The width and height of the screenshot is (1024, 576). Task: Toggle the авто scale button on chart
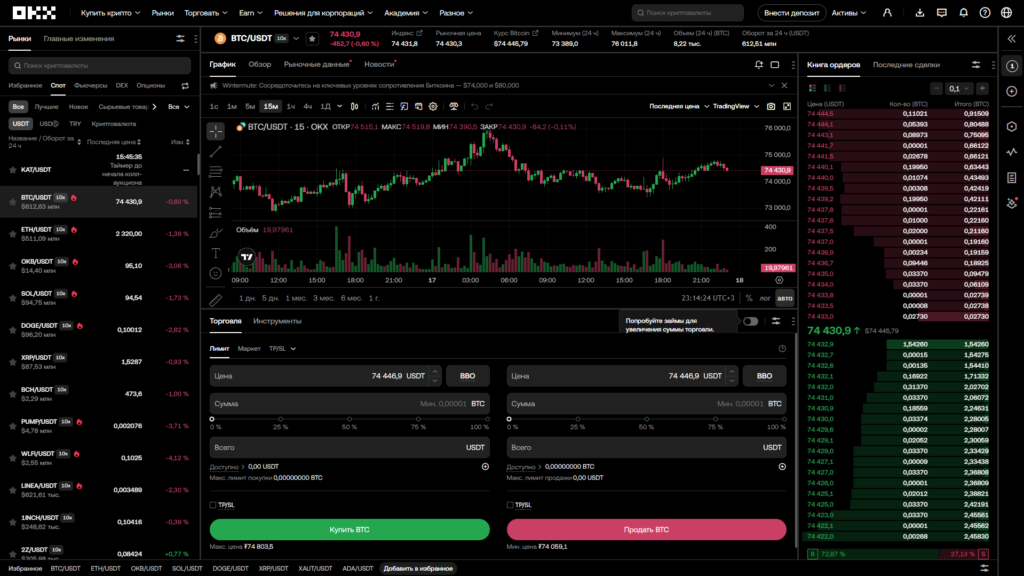tap(784, 298)
